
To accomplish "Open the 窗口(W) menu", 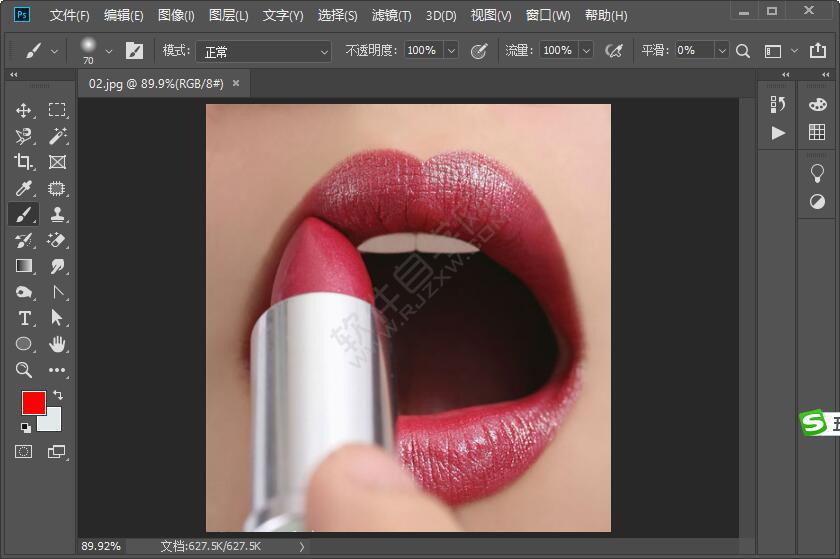I will (x=548, y=16).
